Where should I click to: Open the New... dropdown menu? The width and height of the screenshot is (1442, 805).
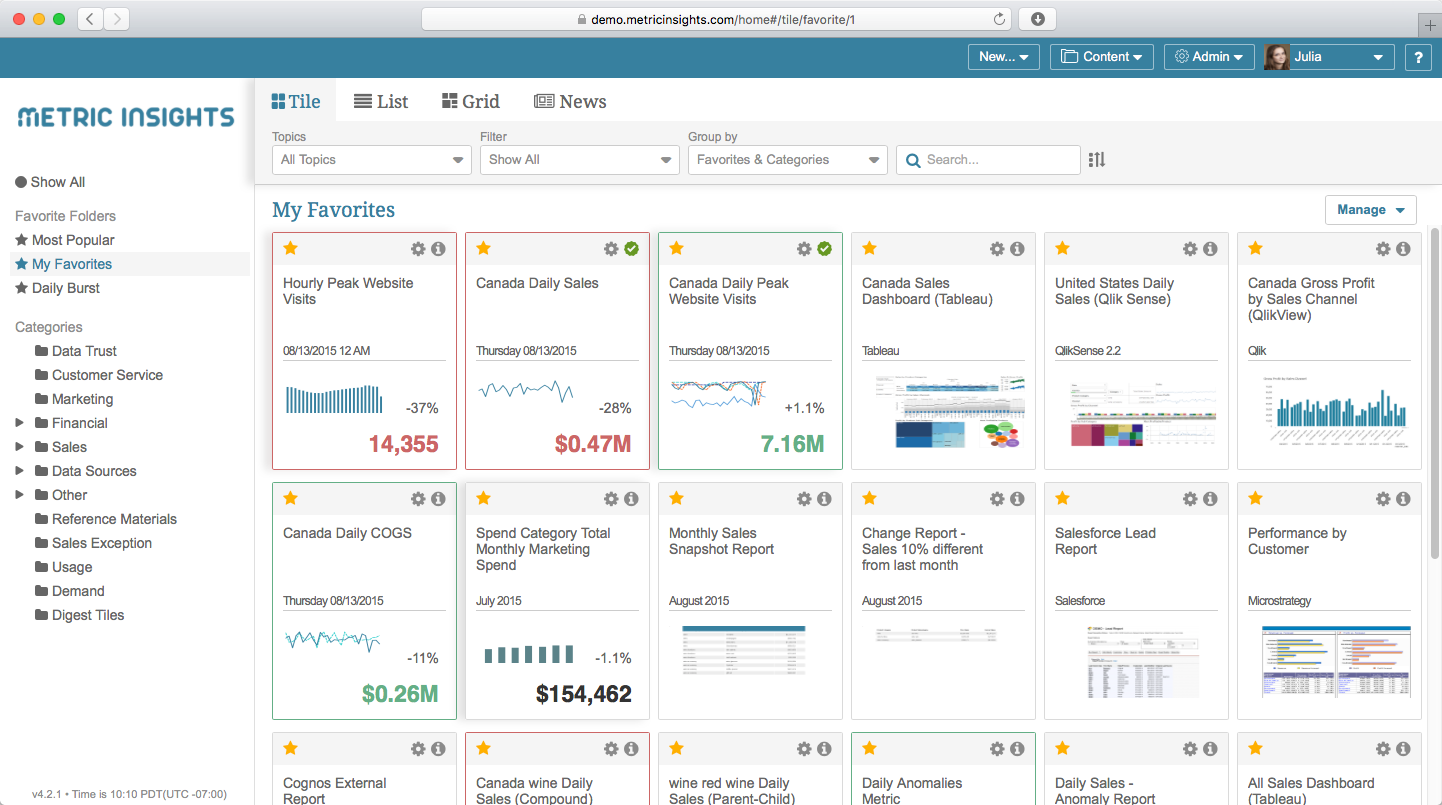(x=1004, y=57)
